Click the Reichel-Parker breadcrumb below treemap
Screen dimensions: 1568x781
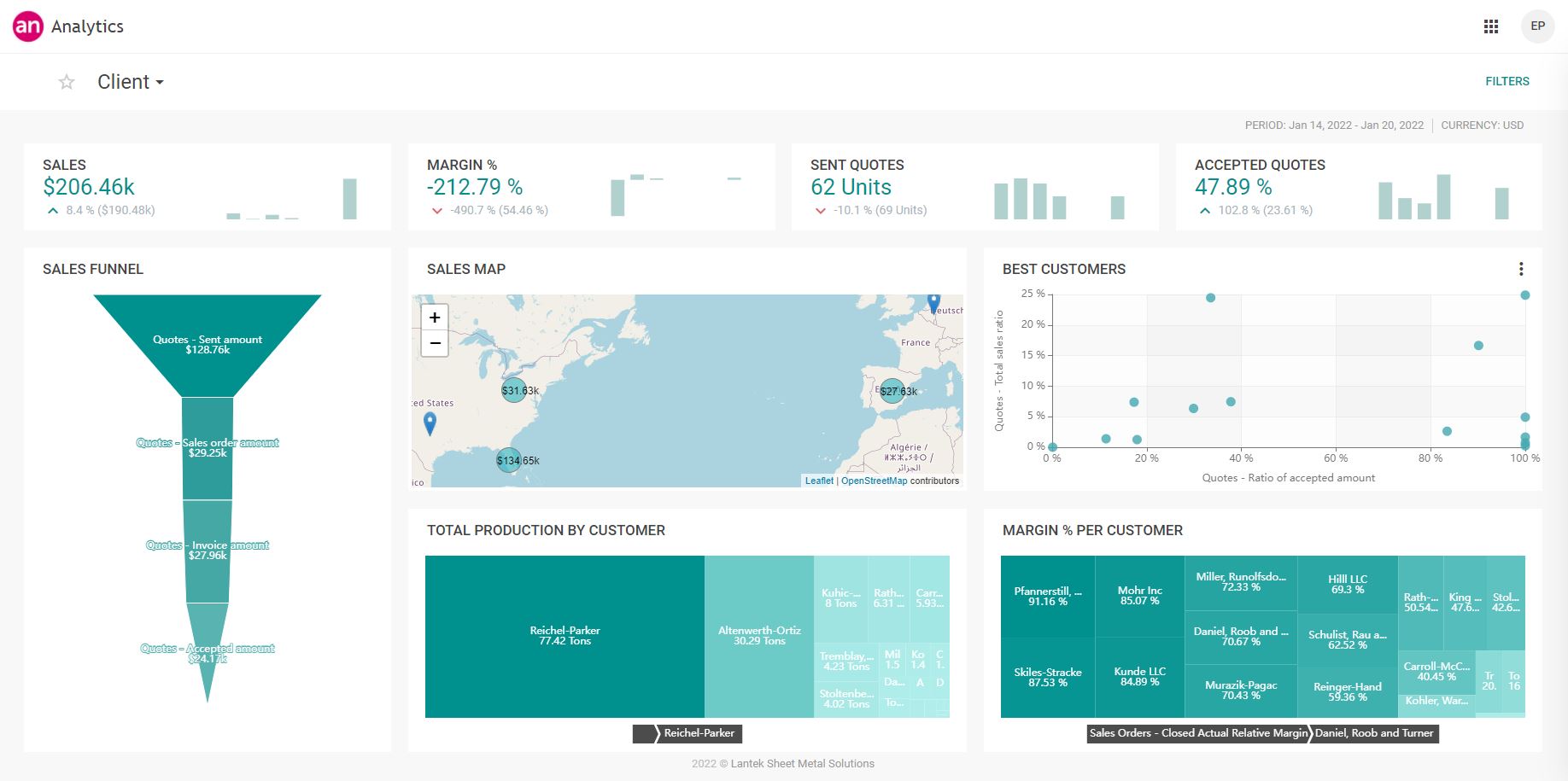[x=699, y=733]
